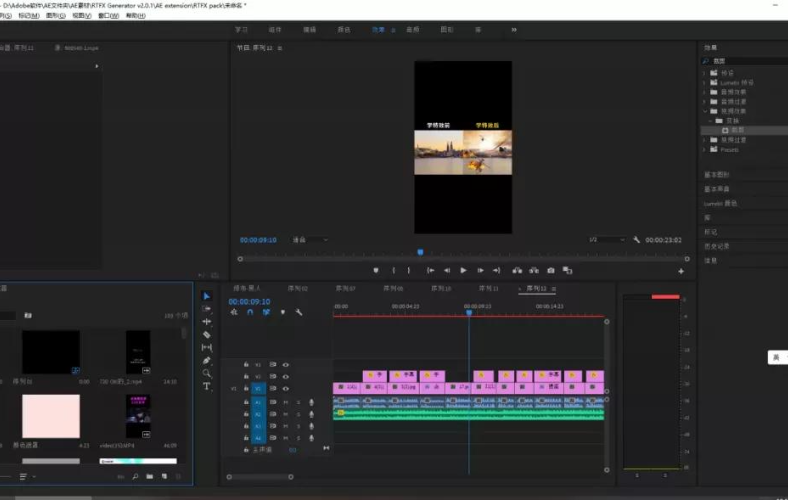The width and height of the screenshot is (788, 500).
Task: Collapse 变换 subfolder
Action: click(710, 121)
